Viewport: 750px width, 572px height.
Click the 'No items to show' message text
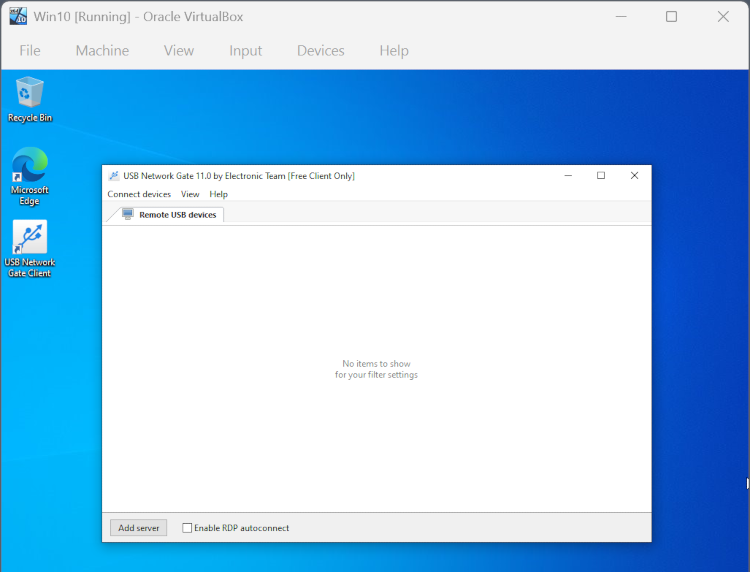point(376,369)
